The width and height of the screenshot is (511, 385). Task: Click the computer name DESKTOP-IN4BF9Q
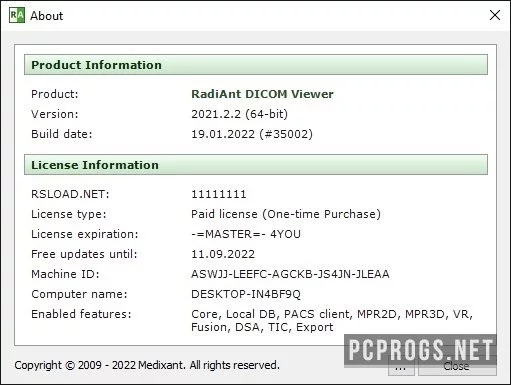[x=246, y=294]
